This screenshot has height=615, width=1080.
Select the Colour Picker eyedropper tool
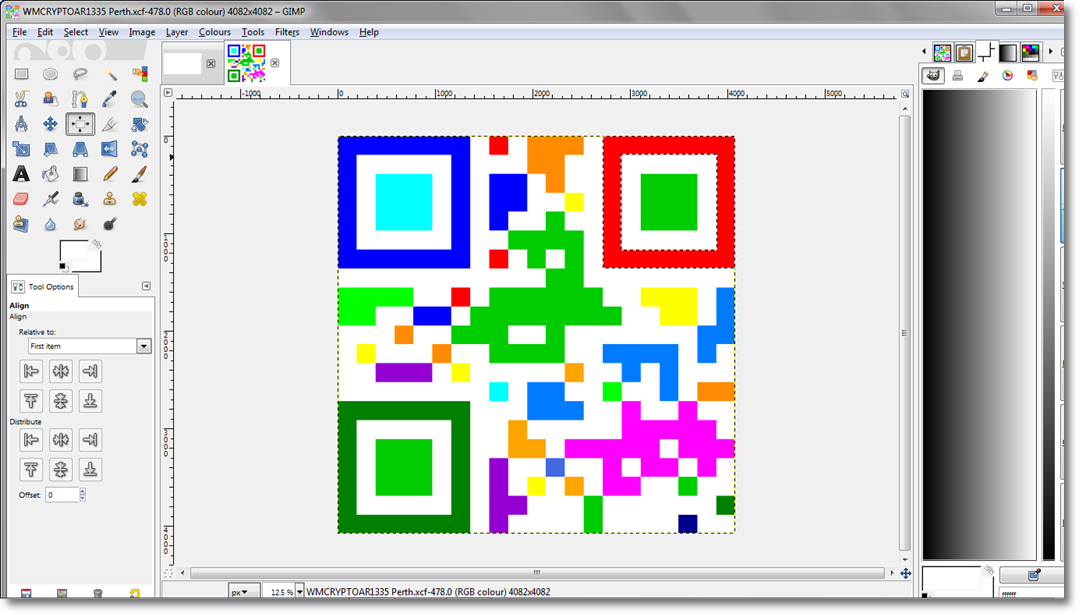tap(110, 99)
